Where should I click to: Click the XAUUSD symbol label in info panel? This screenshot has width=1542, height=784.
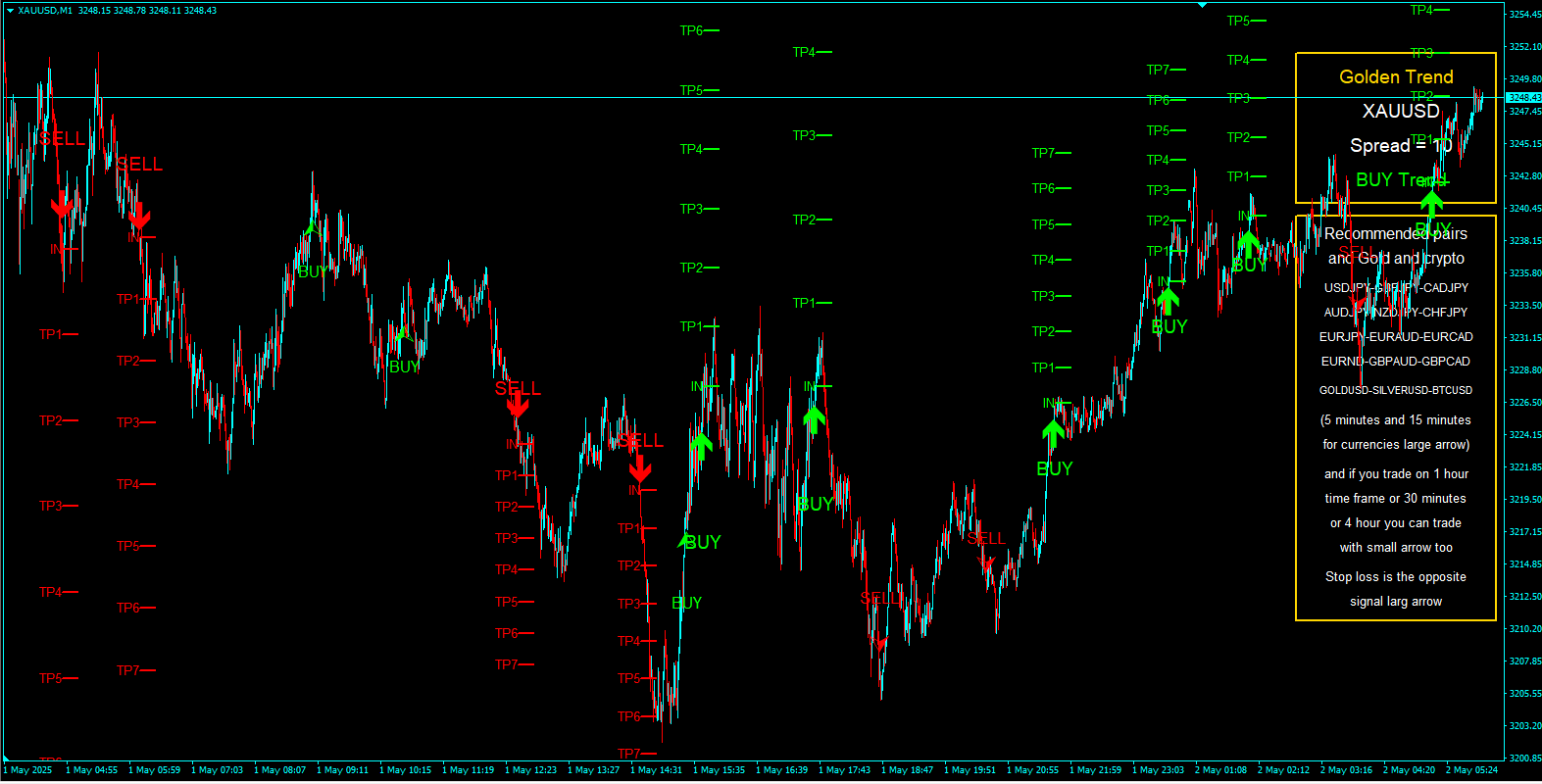[x=1401, y=111]
